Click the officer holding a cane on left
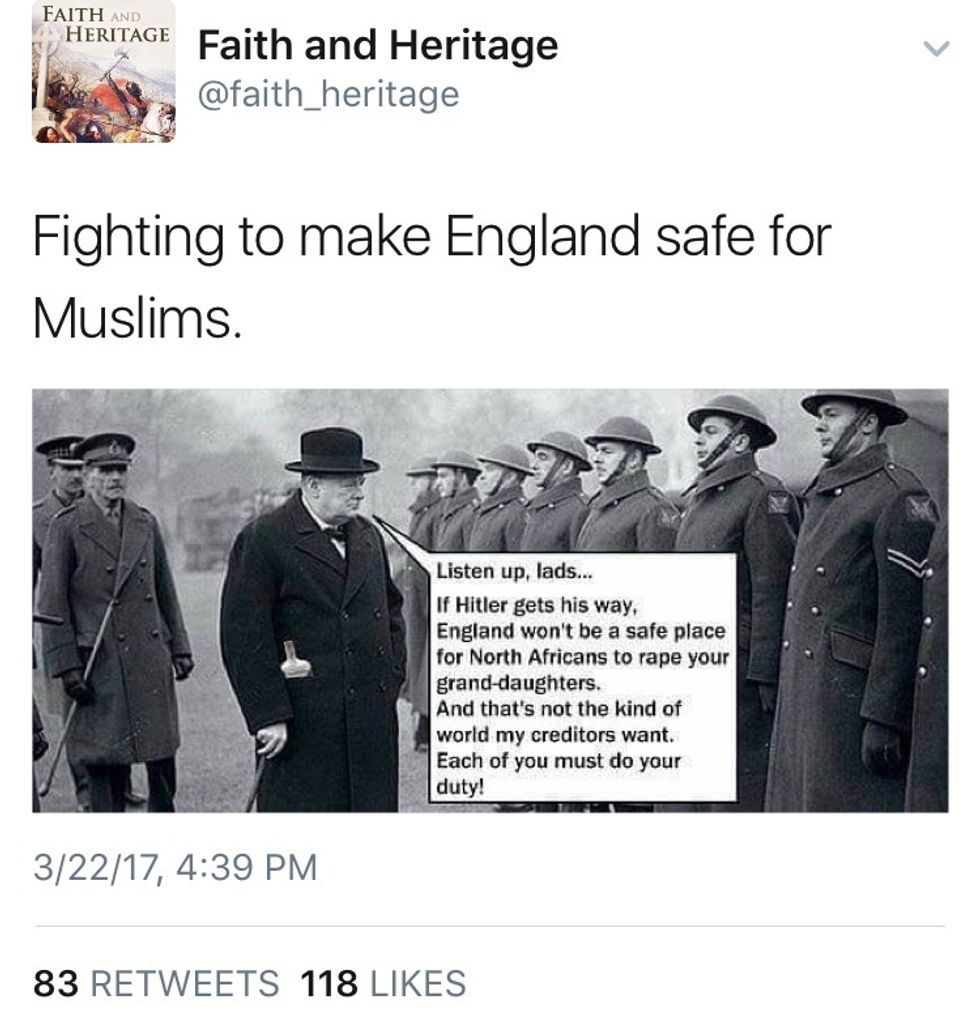Image resolution: width=980 pixels, height=1023 pixels. click(x=112, y=620)
